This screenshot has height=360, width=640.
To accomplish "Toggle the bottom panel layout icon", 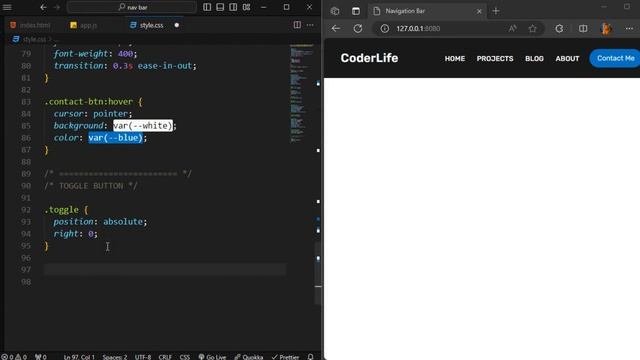I will [x=220, y=7].
